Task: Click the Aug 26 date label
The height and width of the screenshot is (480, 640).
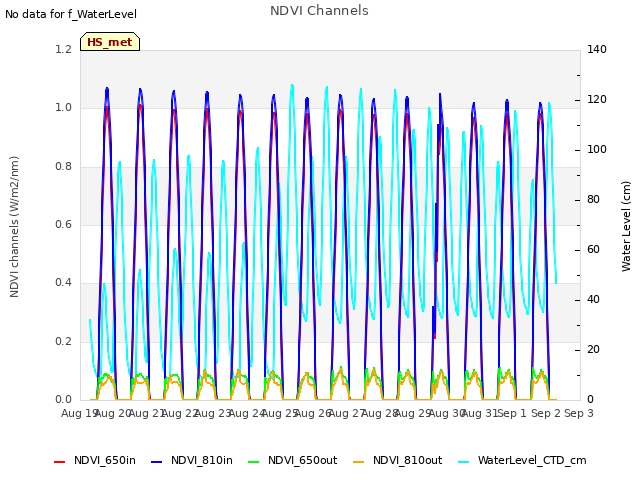Action: (312, 413)
